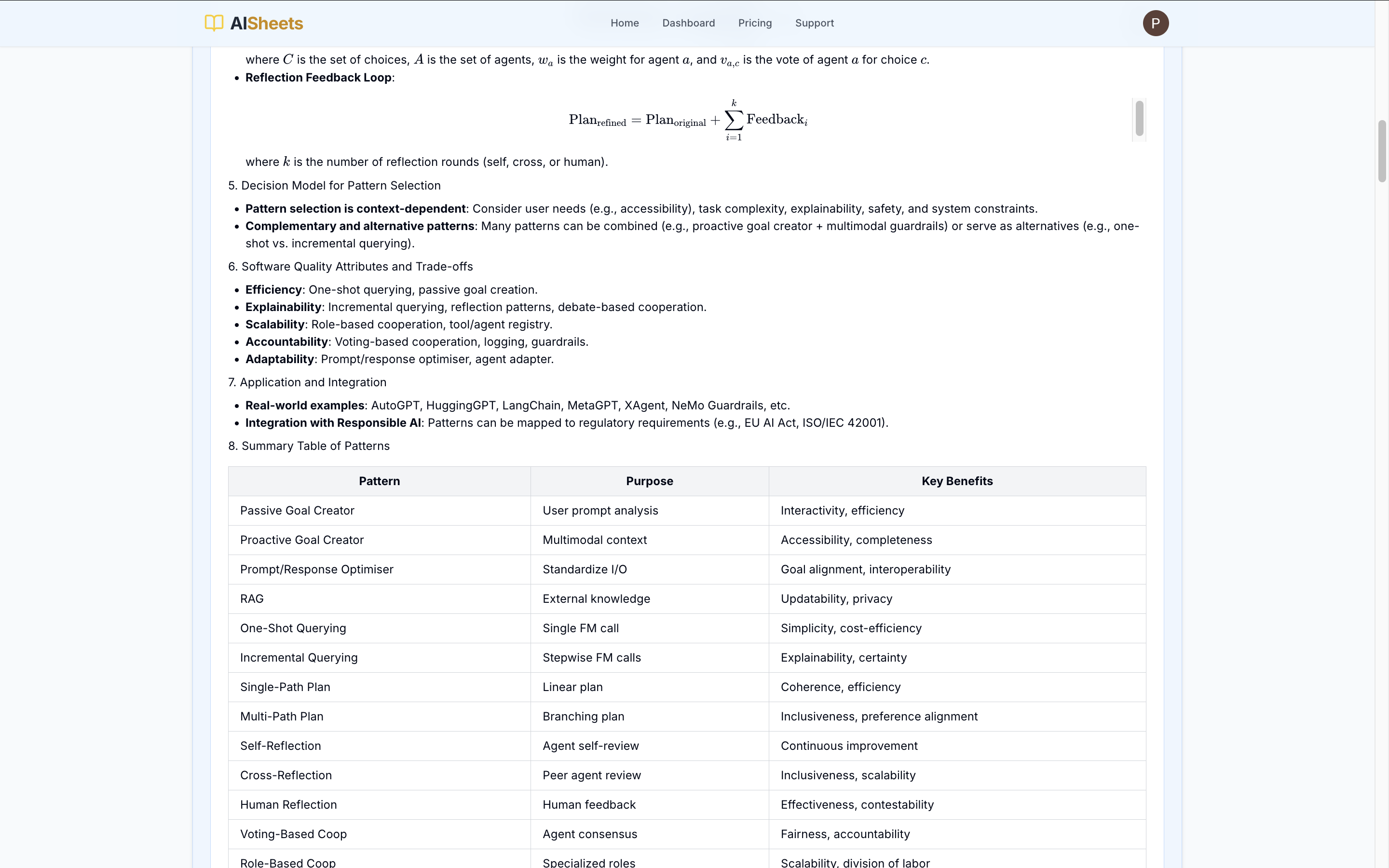Viewport: 1389px width, 868px height.
Task: Click the Integration with Responsible AI label
Action: (333, 422)
